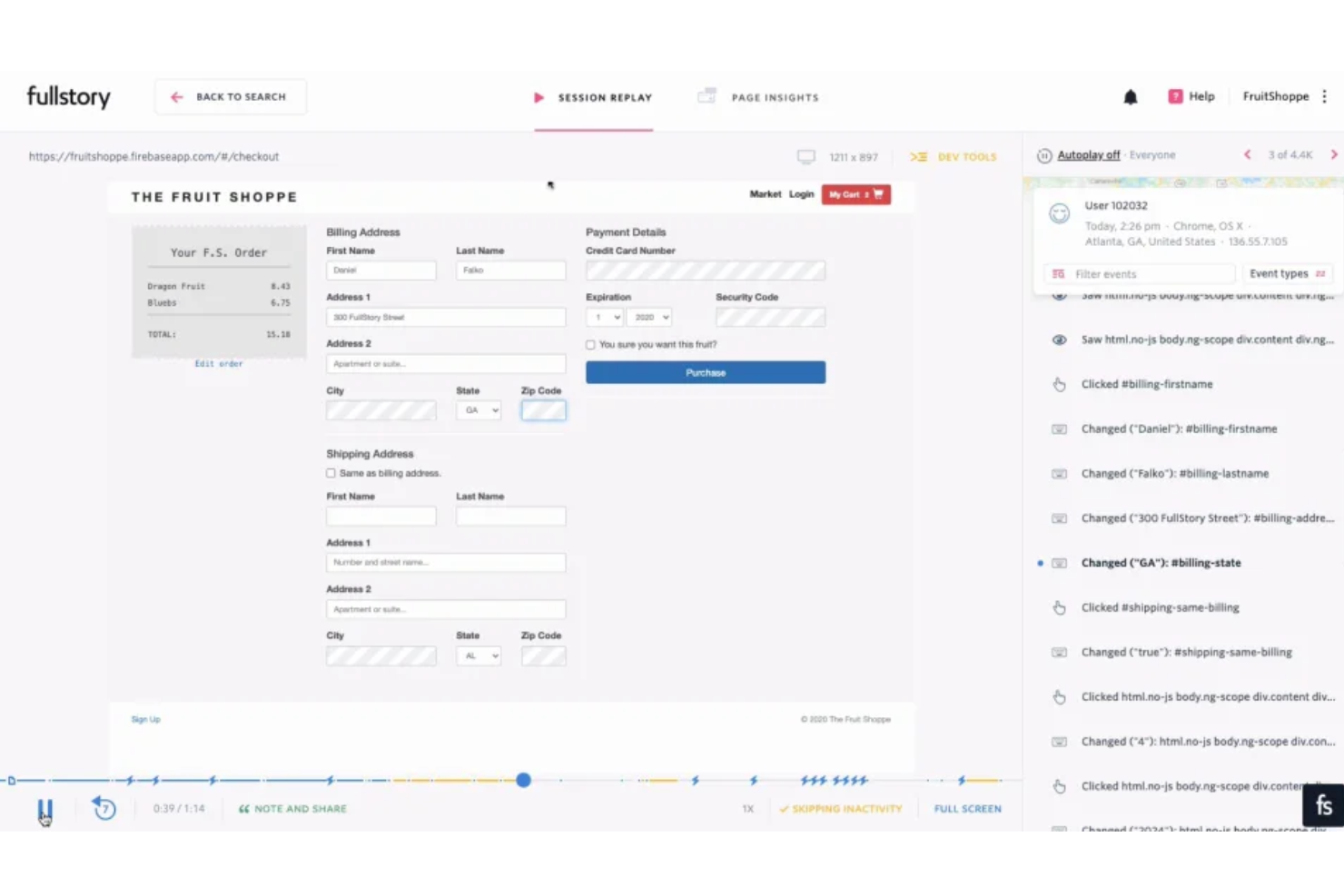Enable the 'You sure you want this fruit?' checkbox
This screenshot has height=896, width=1344.
(589, 344)
